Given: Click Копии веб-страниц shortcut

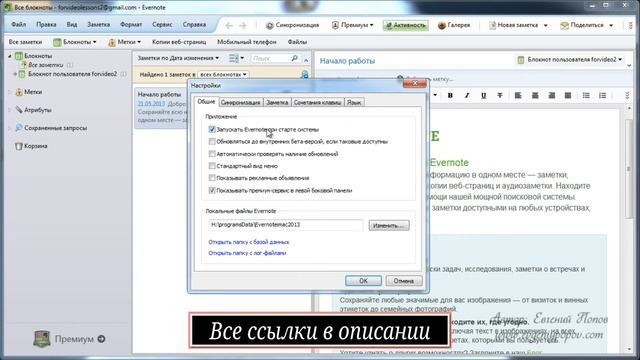Looking at the screenshot, I should (179, 42).
